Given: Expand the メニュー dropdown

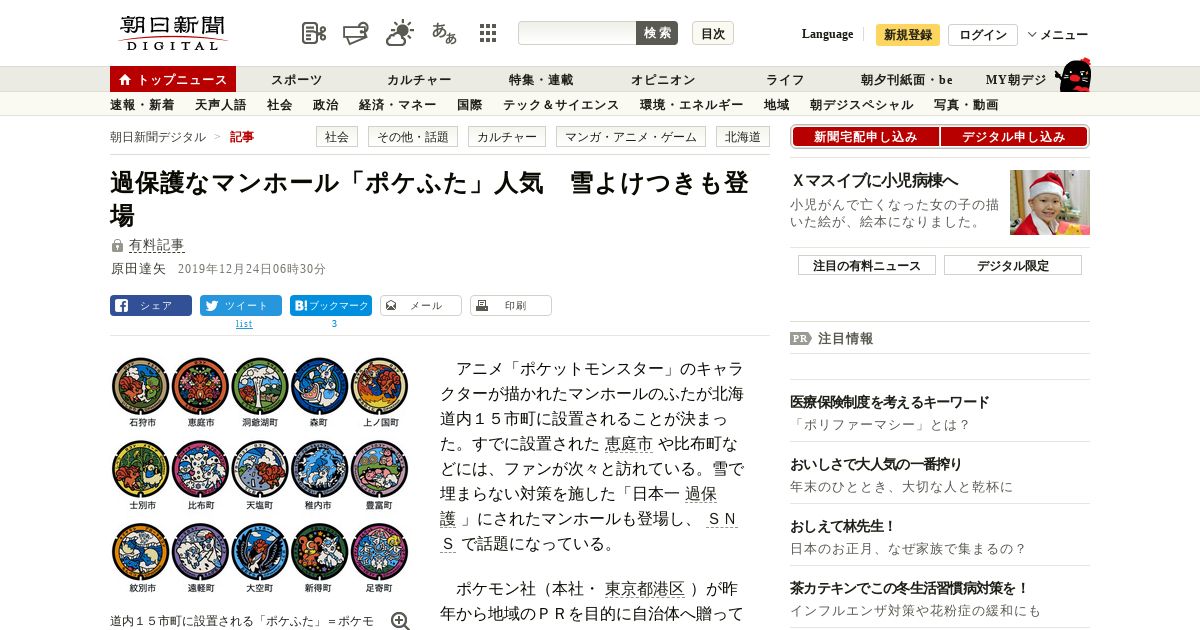Looking at the screenshot, I should (x=1058, y=34).
